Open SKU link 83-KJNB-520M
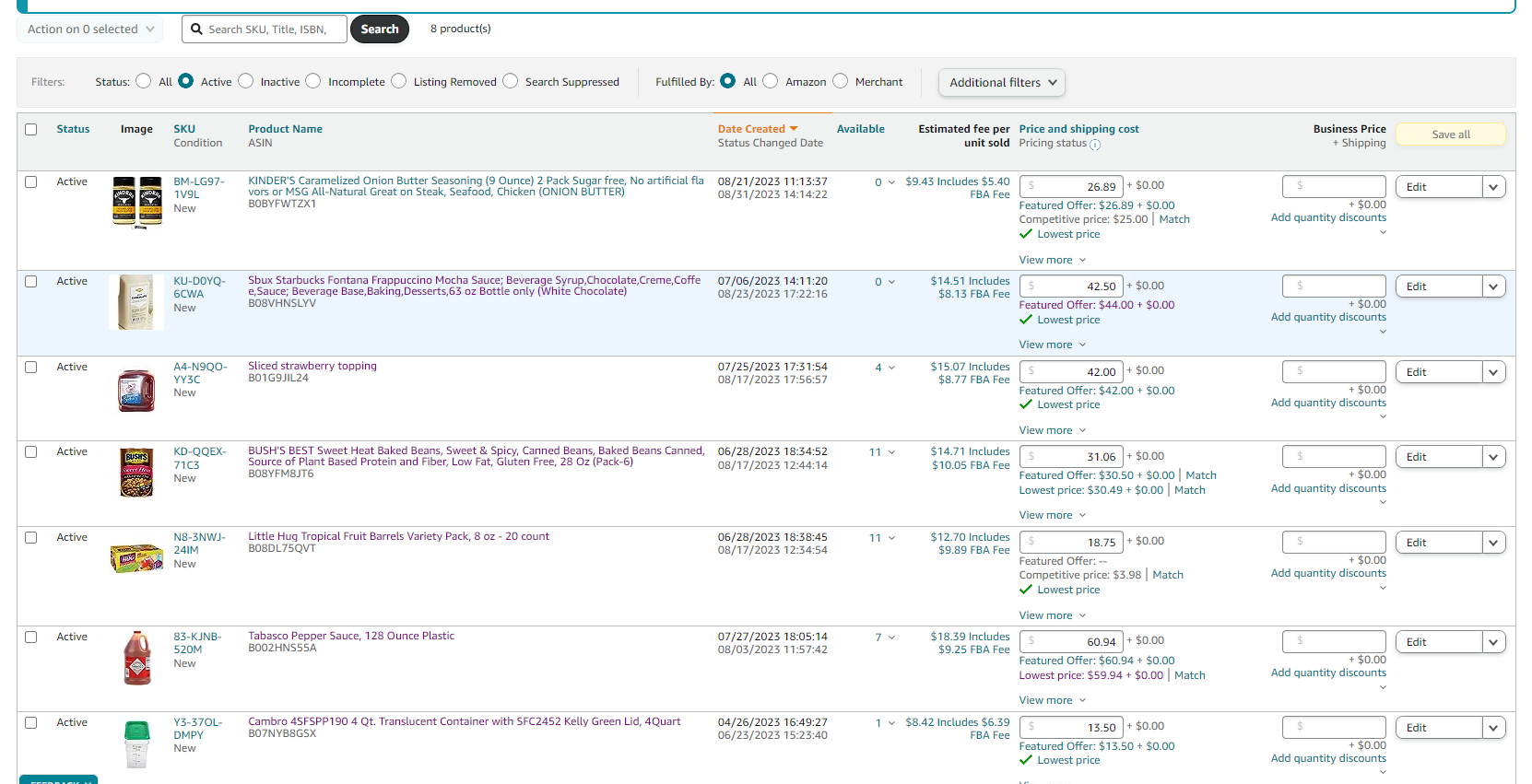This screenshot has width=1532, height=784. pyautogui.click(x=197, y=643)
